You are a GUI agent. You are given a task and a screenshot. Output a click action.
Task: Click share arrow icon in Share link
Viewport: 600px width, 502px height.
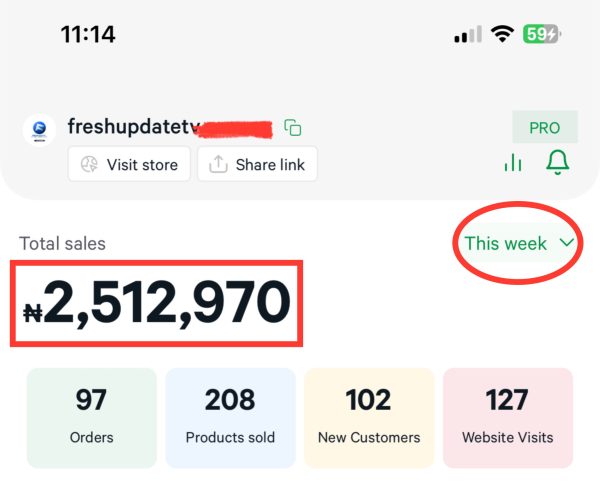219,165
